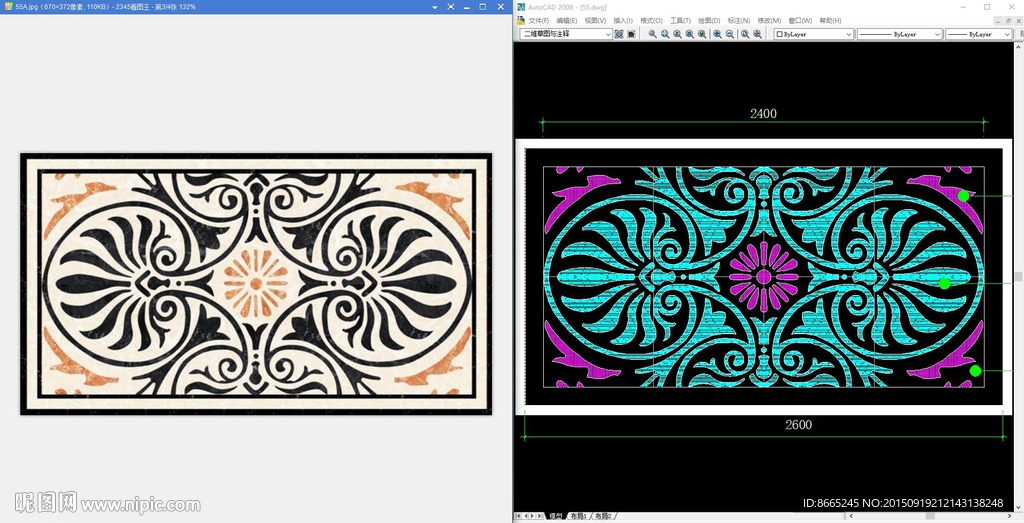Screen dimensions: 1024x523
Task: Open the image viewer title bar dropdown arrow
Action: point(435,6)
